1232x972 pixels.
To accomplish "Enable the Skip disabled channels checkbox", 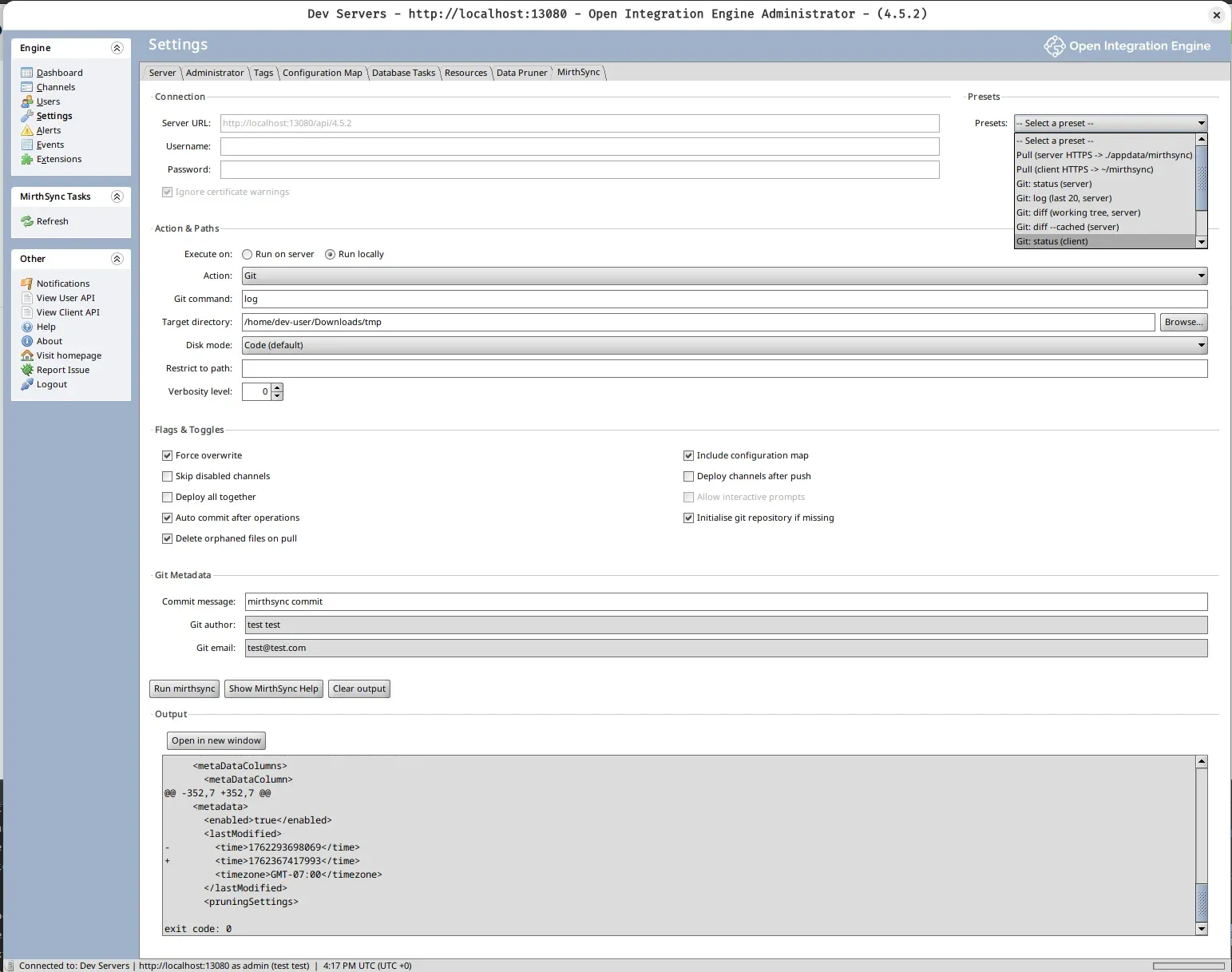I will point(167,476).
